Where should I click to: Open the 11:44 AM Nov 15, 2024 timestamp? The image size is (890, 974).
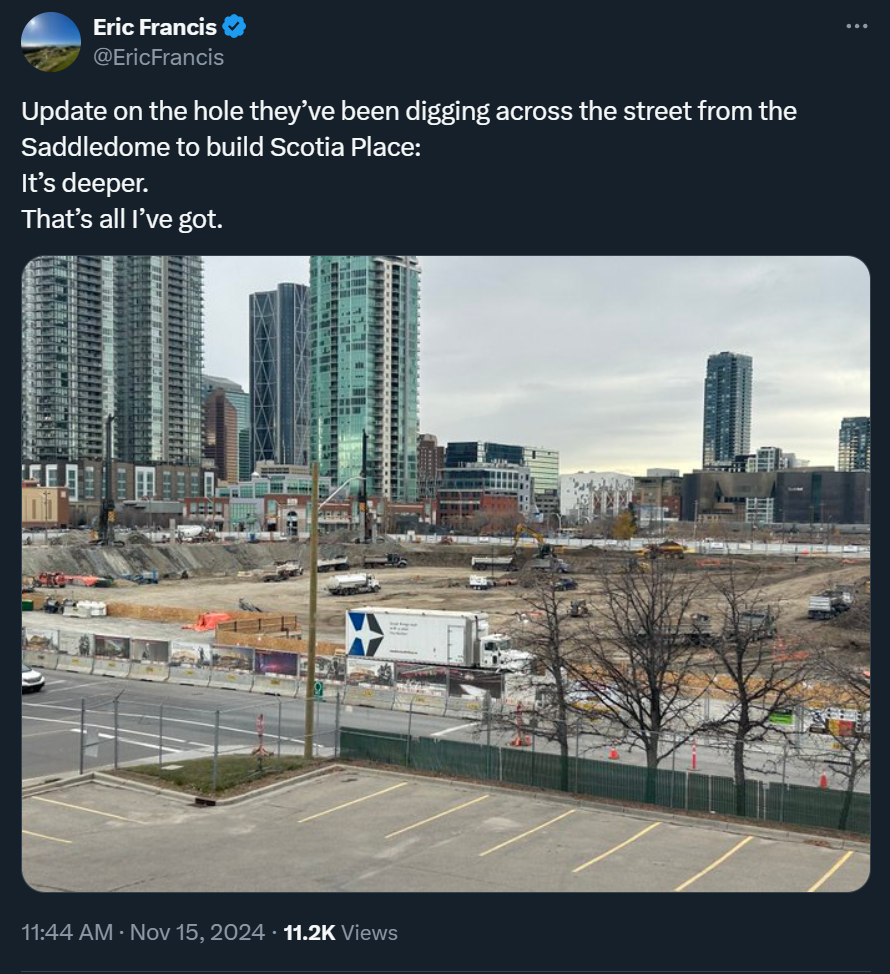coord(143,932)
